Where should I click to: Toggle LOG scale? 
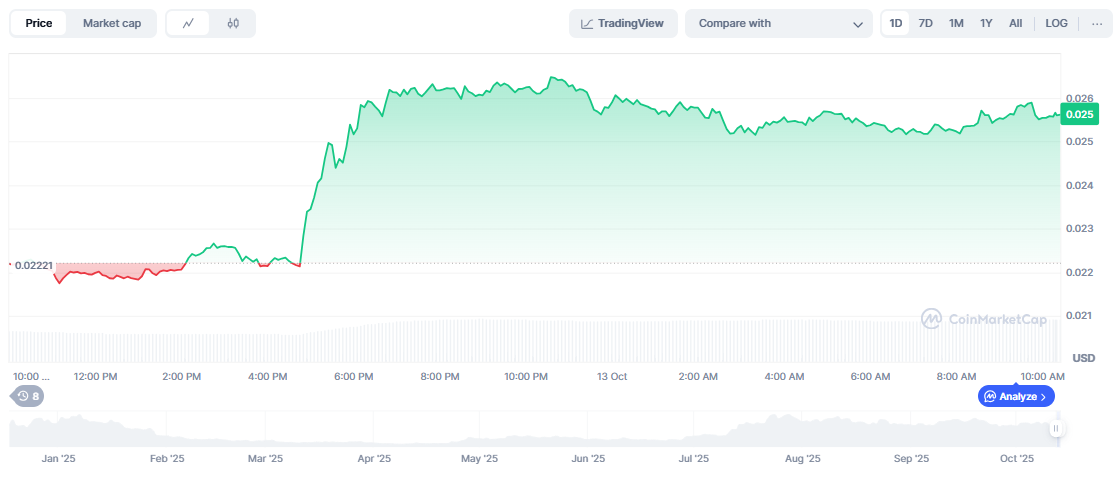pos(1056,23)
